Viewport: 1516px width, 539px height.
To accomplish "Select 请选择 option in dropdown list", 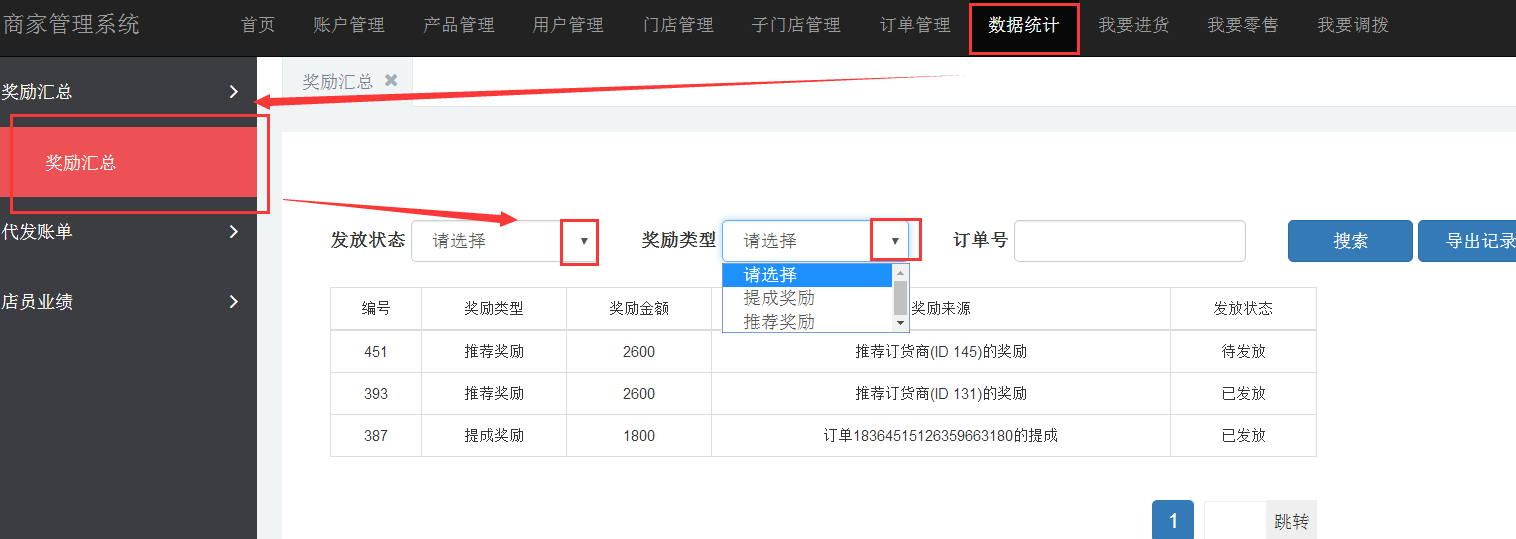I will coord(808,274).
